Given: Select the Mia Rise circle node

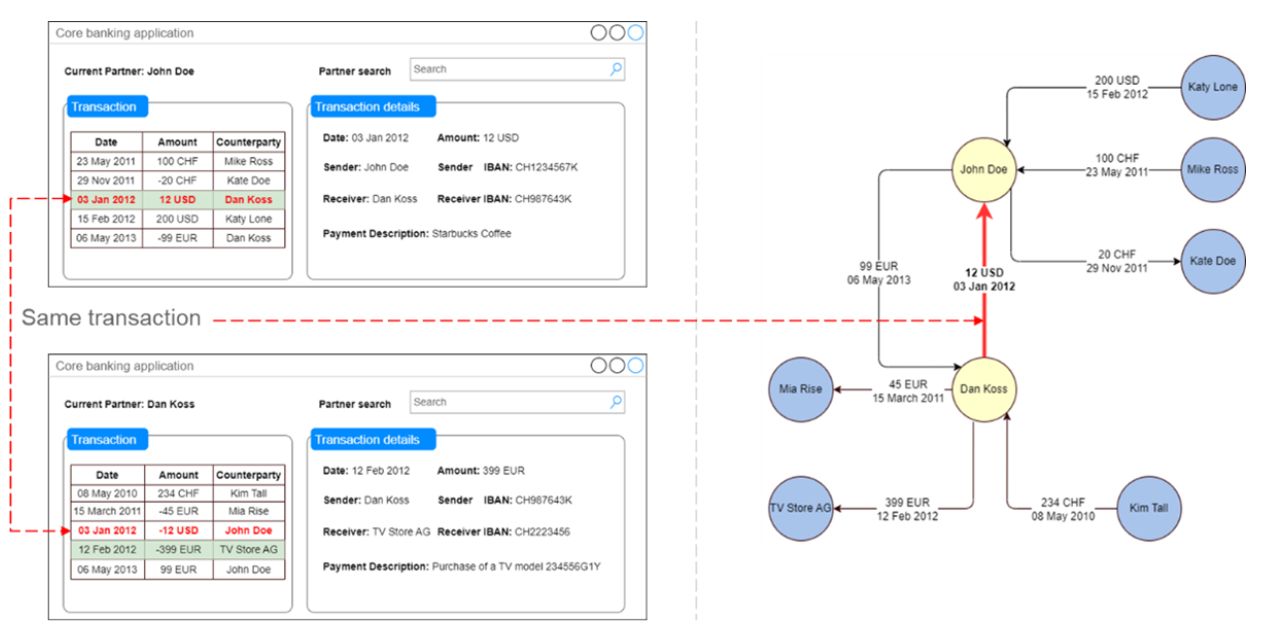Looking at the screenshot, I should 801,389.
